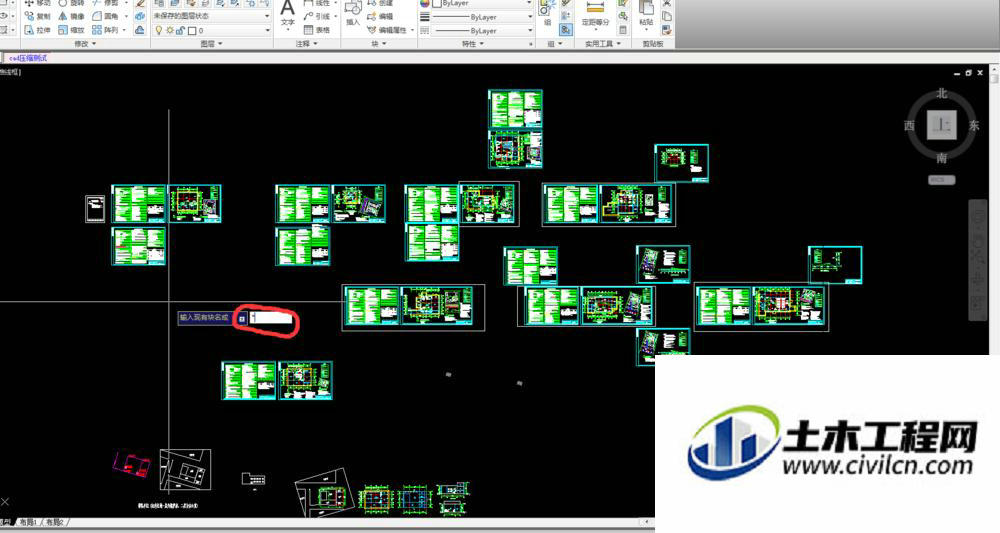
Task: Select the white cover sheet drawing
Action: 95,208
